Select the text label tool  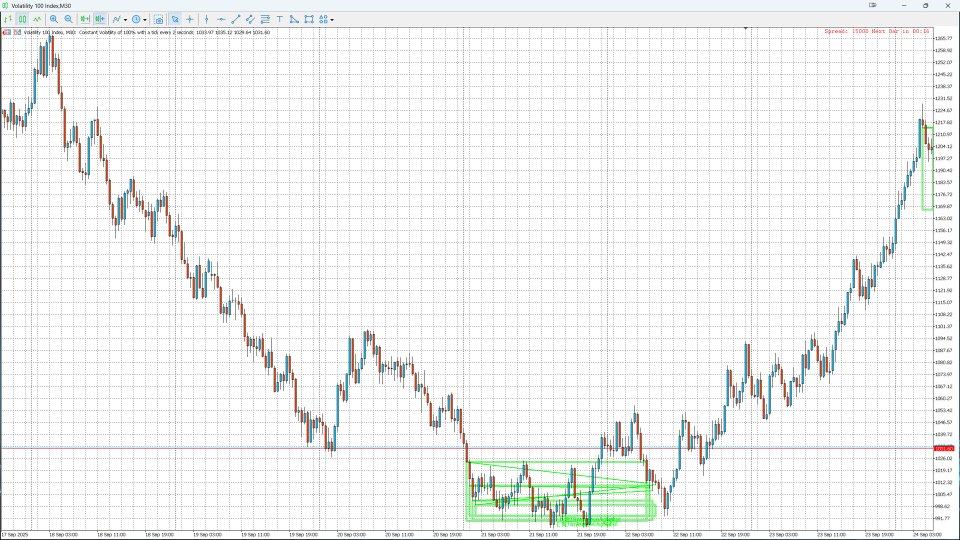(x=280, y=20)
